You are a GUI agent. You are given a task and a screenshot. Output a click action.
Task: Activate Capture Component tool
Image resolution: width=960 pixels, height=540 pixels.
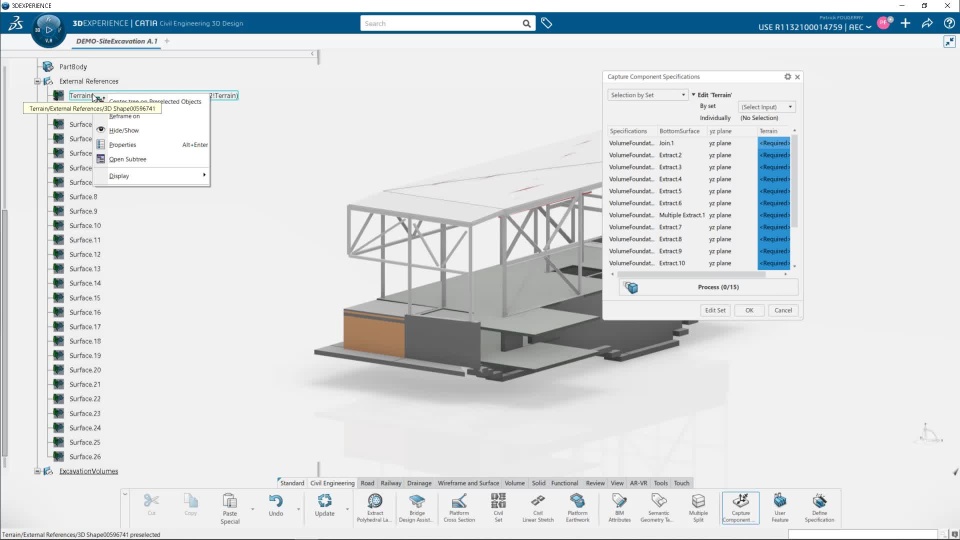(740, 508)
